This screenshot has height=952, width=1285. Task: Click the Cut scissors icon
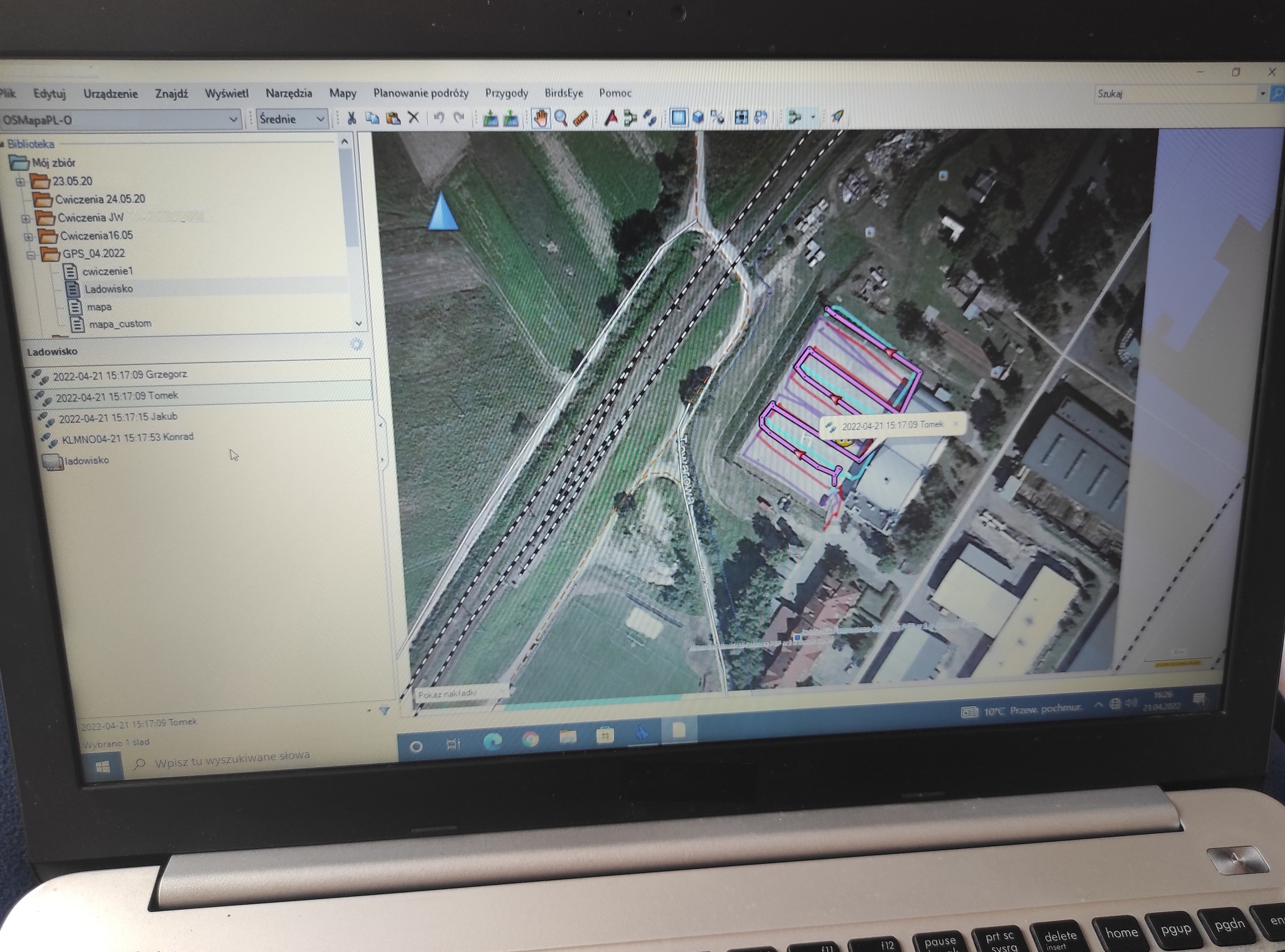[352, 119]
